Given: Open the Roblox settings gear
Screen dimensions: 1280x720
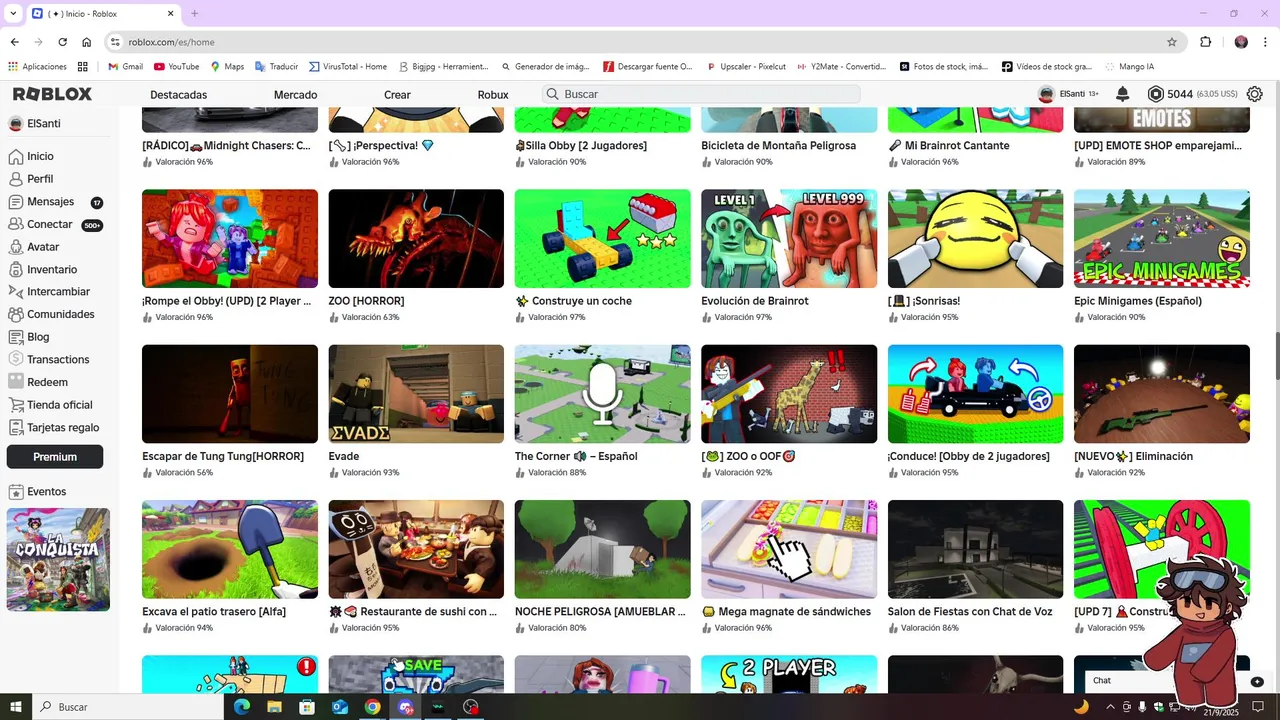Looking at the screenshot, I should click(1254, 94).
